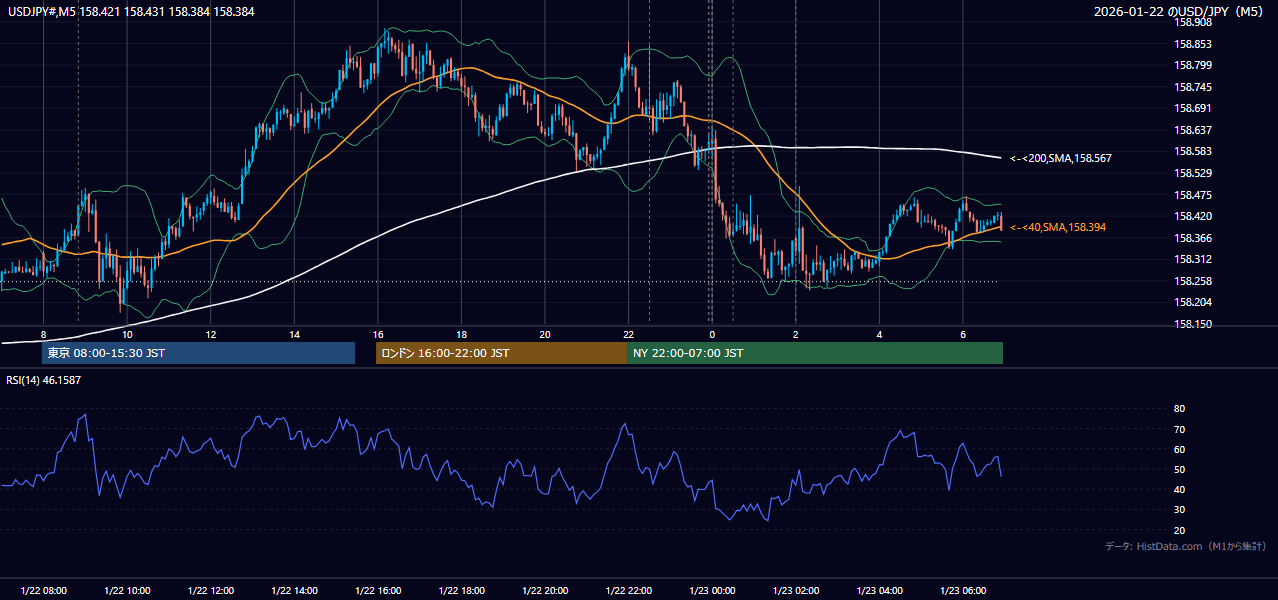The height and width of the screenshot is (600, 1278).
Task: Click bottom time label 1/23 00:00
Action: pos(712,591)
